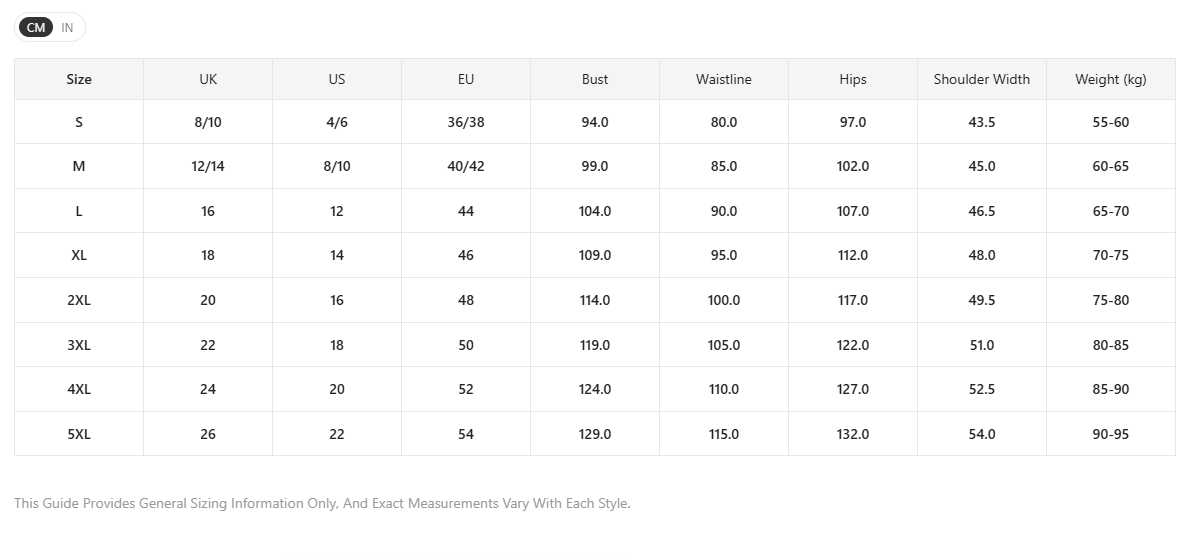The height and width of the screenshot is (555, 1192).
Task: Select the XL size row label
Action: pos(79,255)
